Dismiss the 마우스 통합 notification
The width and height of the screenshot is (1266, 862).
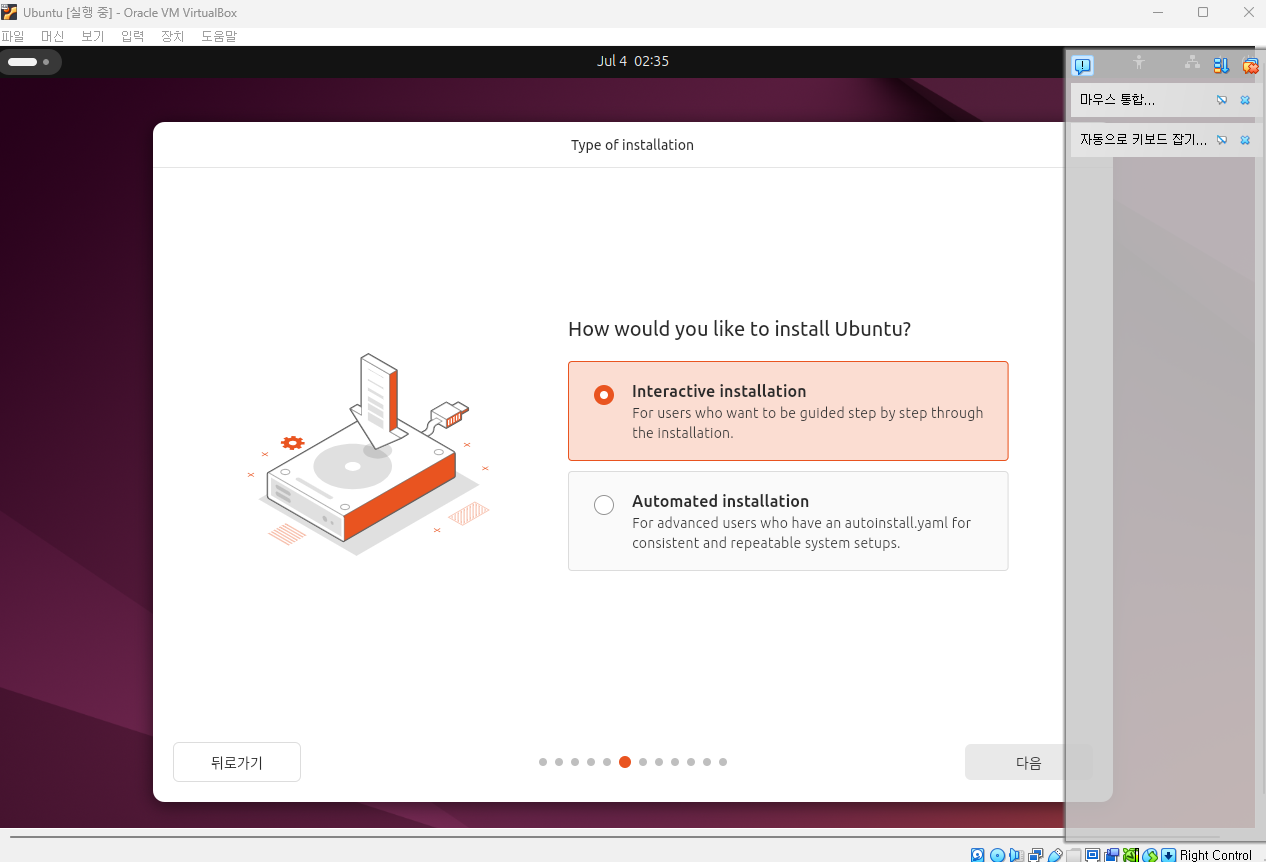tap(1245, 100)
